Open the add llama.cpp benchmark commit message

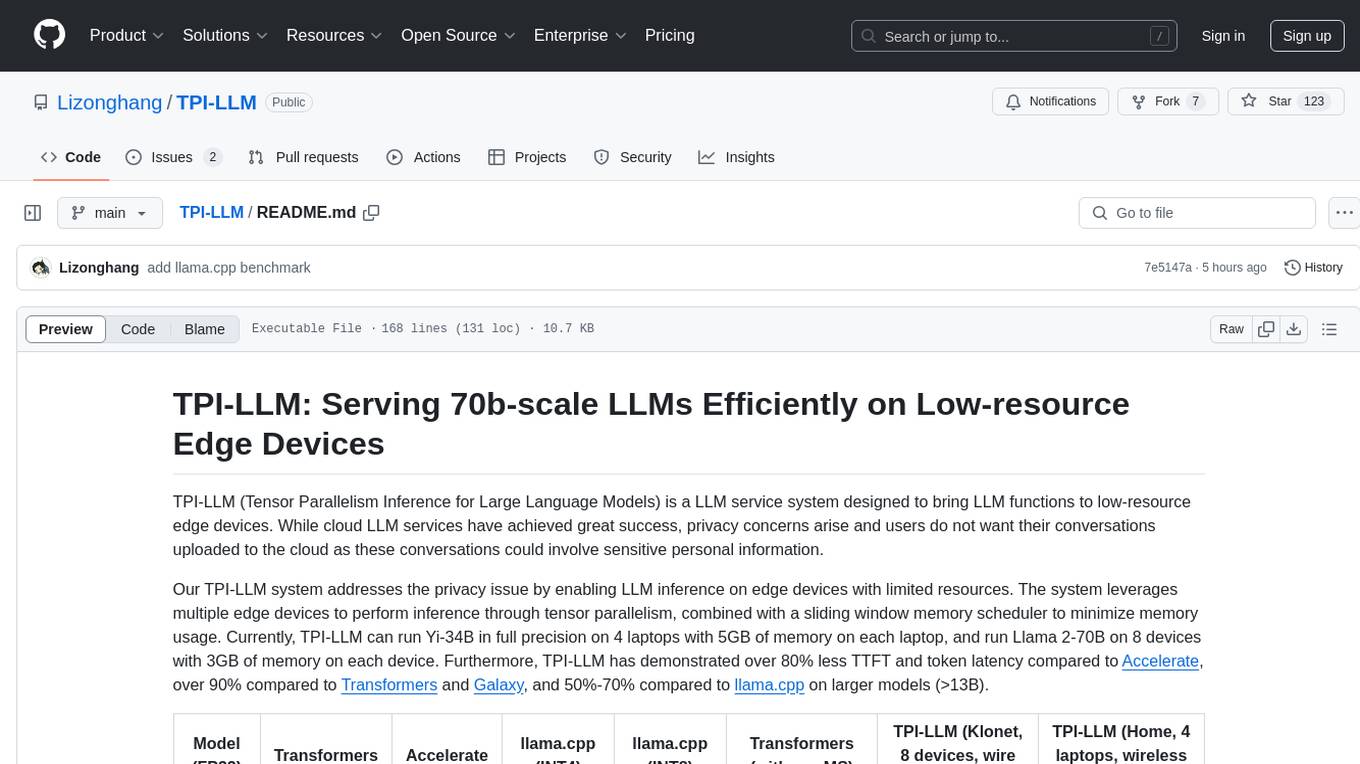point(229,268)
